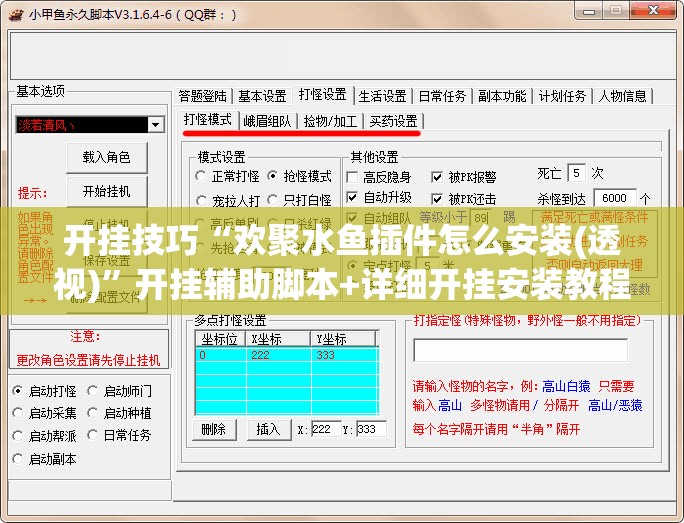Click the 死亡 count input field
The height and width of the screenshot is (523, 684).
click(x=576, y=174)
